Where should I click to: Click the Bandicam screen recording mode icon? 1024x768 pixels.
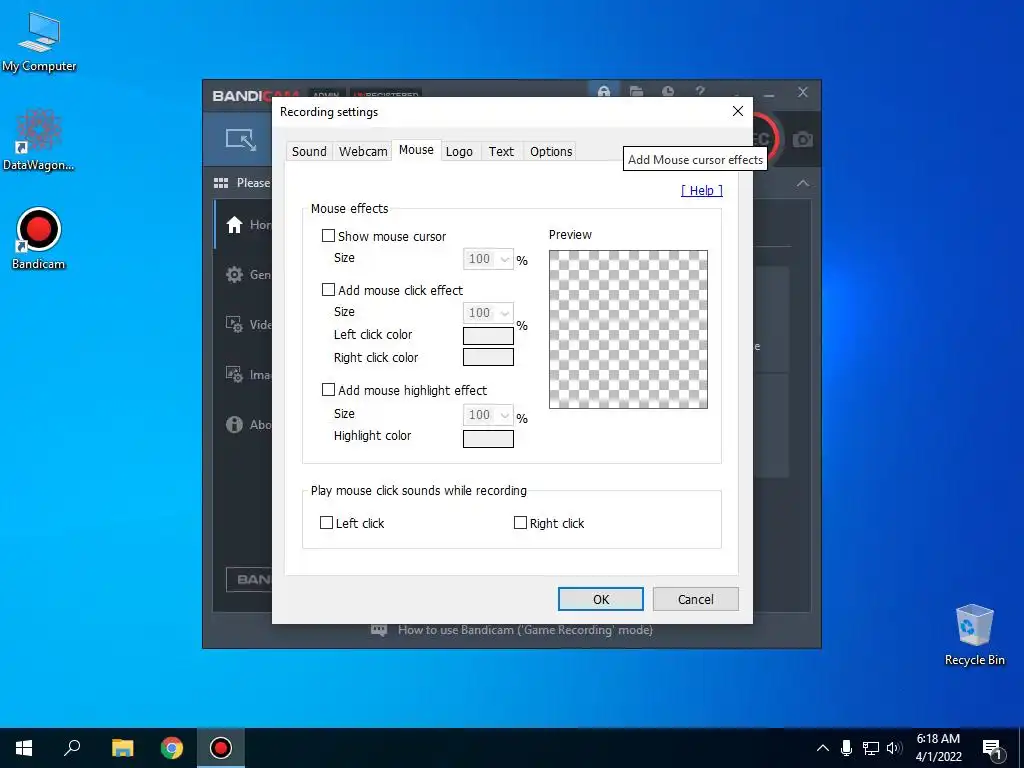point(241,139)
